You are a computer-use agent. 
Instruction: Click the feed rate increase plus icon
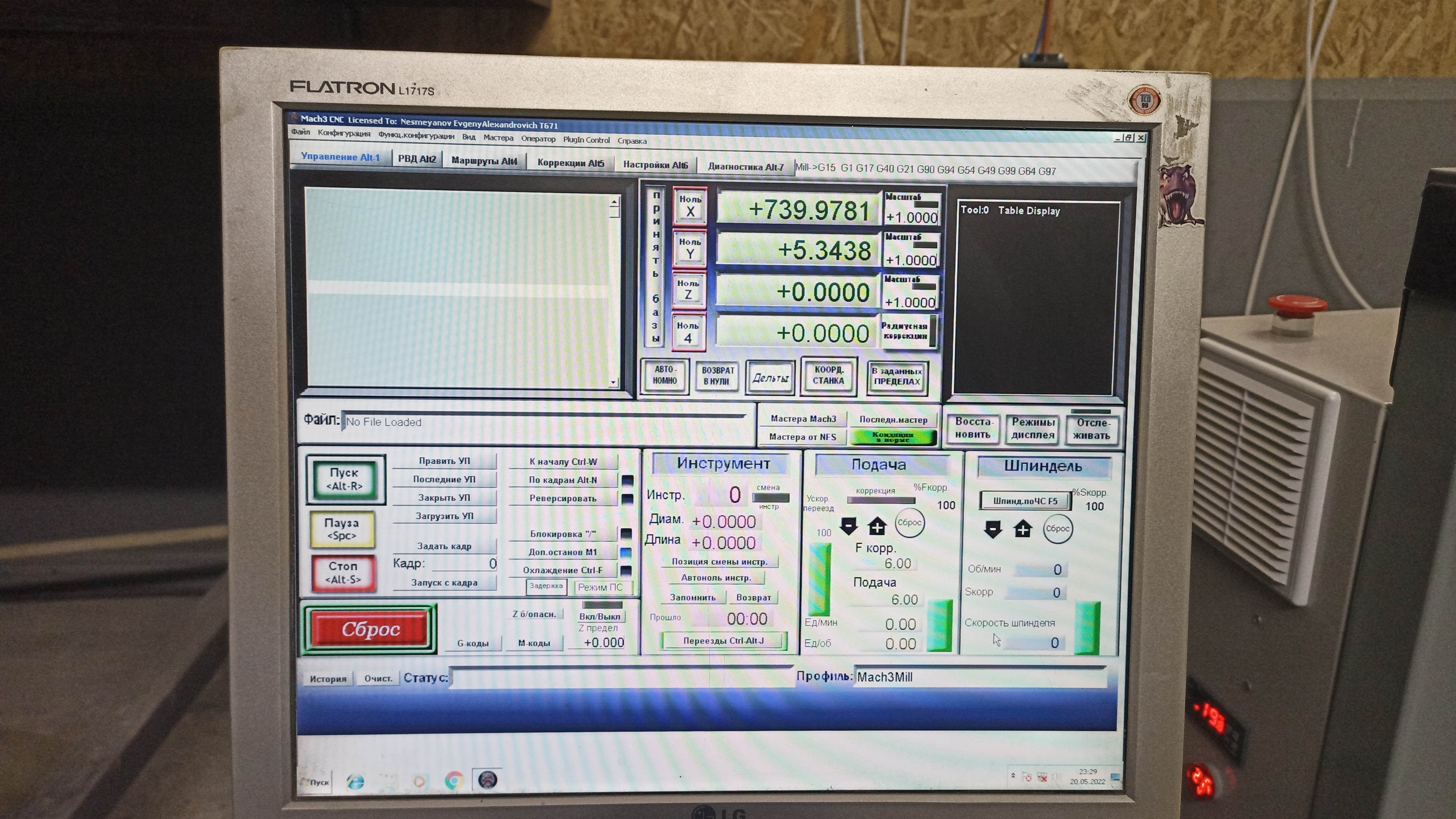877,527
